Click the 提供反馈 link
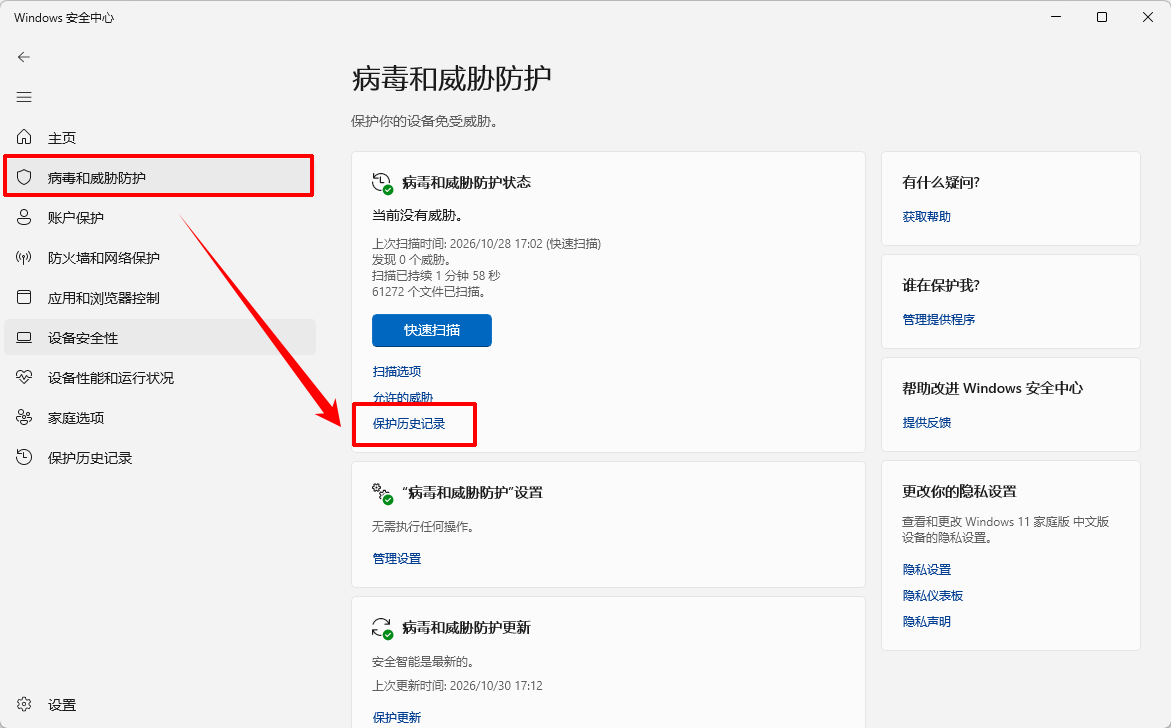 [926, 423]
